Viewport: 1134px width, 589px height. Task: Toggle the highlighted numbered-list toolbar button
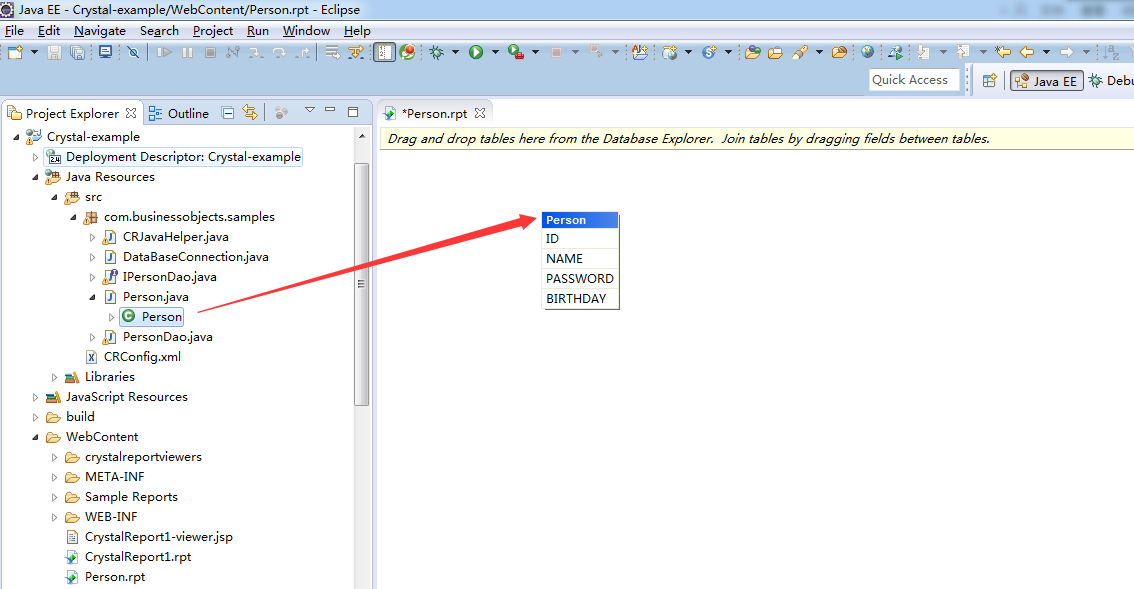[x=384, y=52]
